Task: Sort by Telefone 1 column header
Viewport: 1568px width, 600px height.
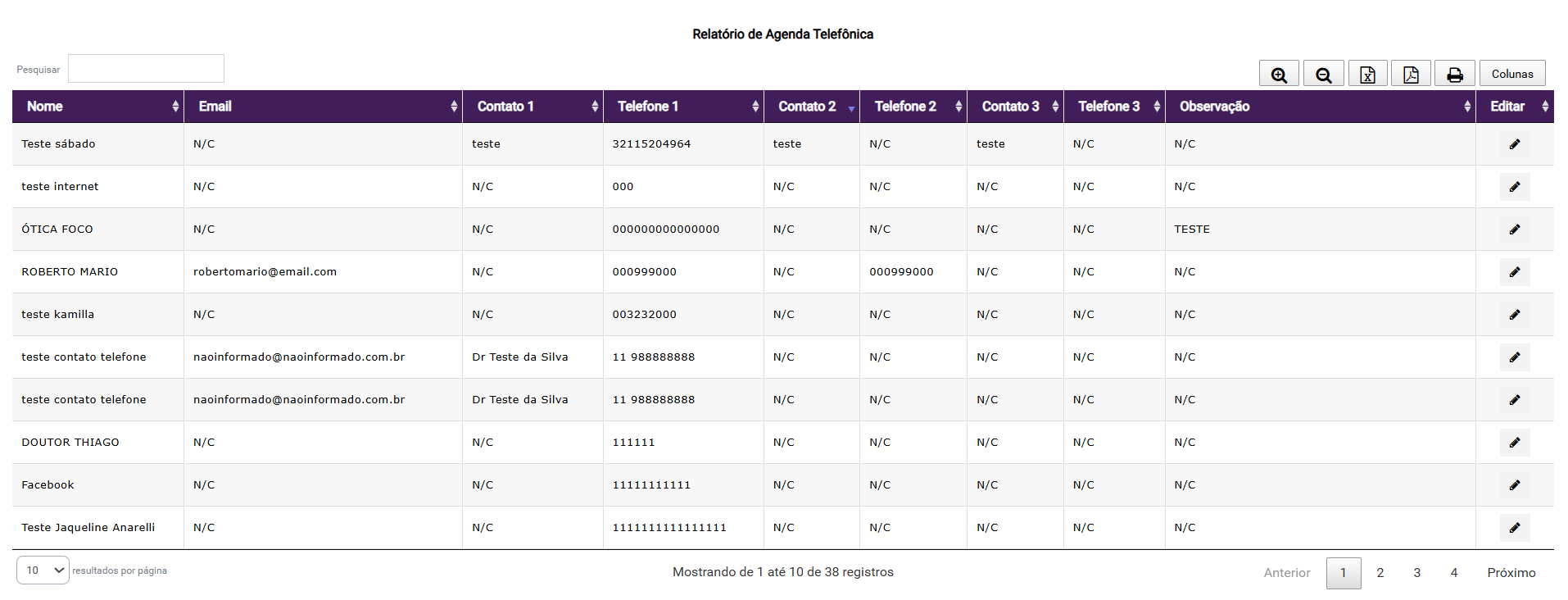Action: tap(682, 107)
